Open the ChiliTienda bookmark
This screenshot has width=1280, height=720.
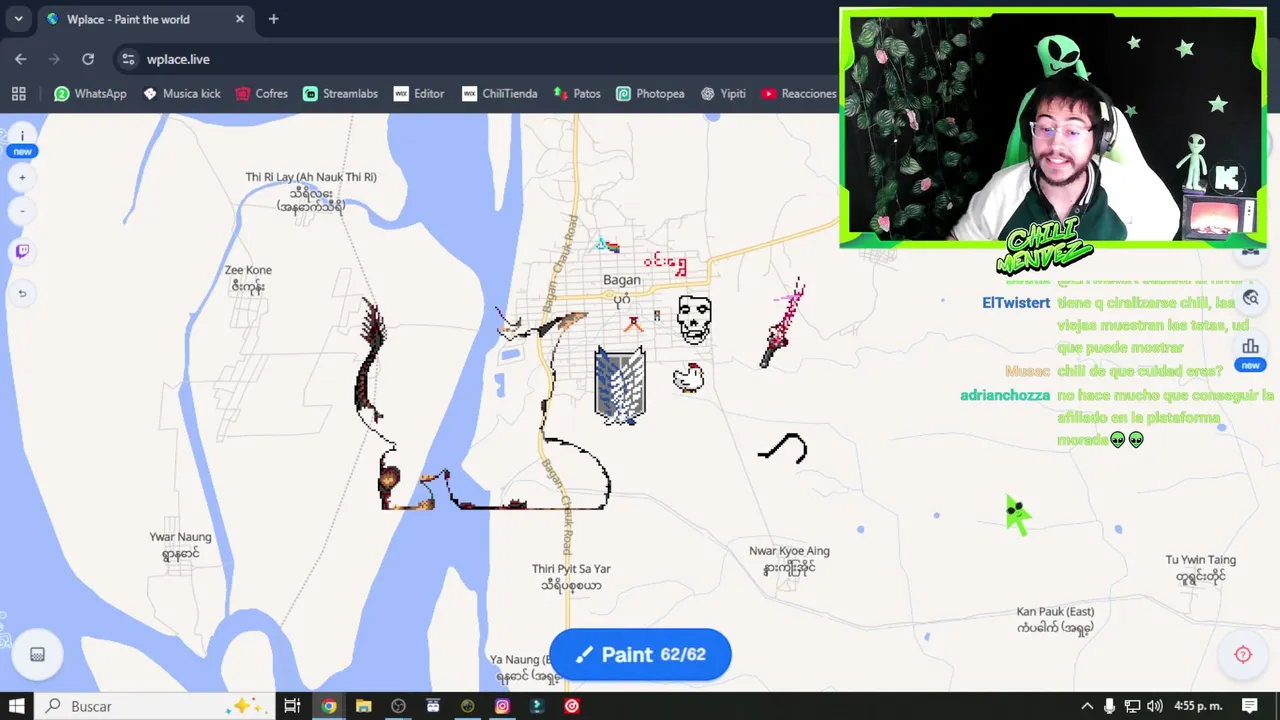point(499,93)
